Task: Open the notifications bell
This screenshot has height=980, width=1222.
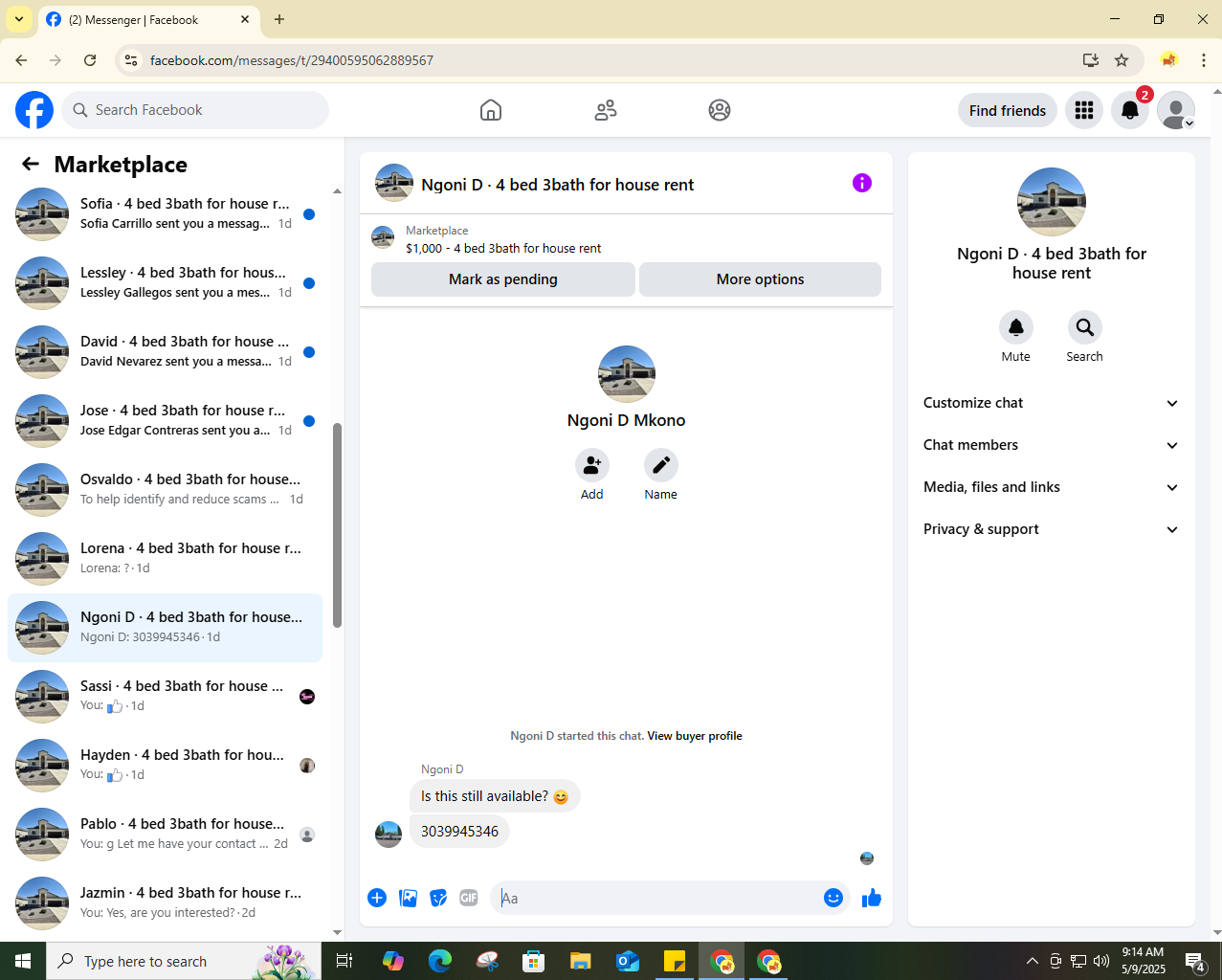Action: pyautogui.click(x=1130, y=110)
